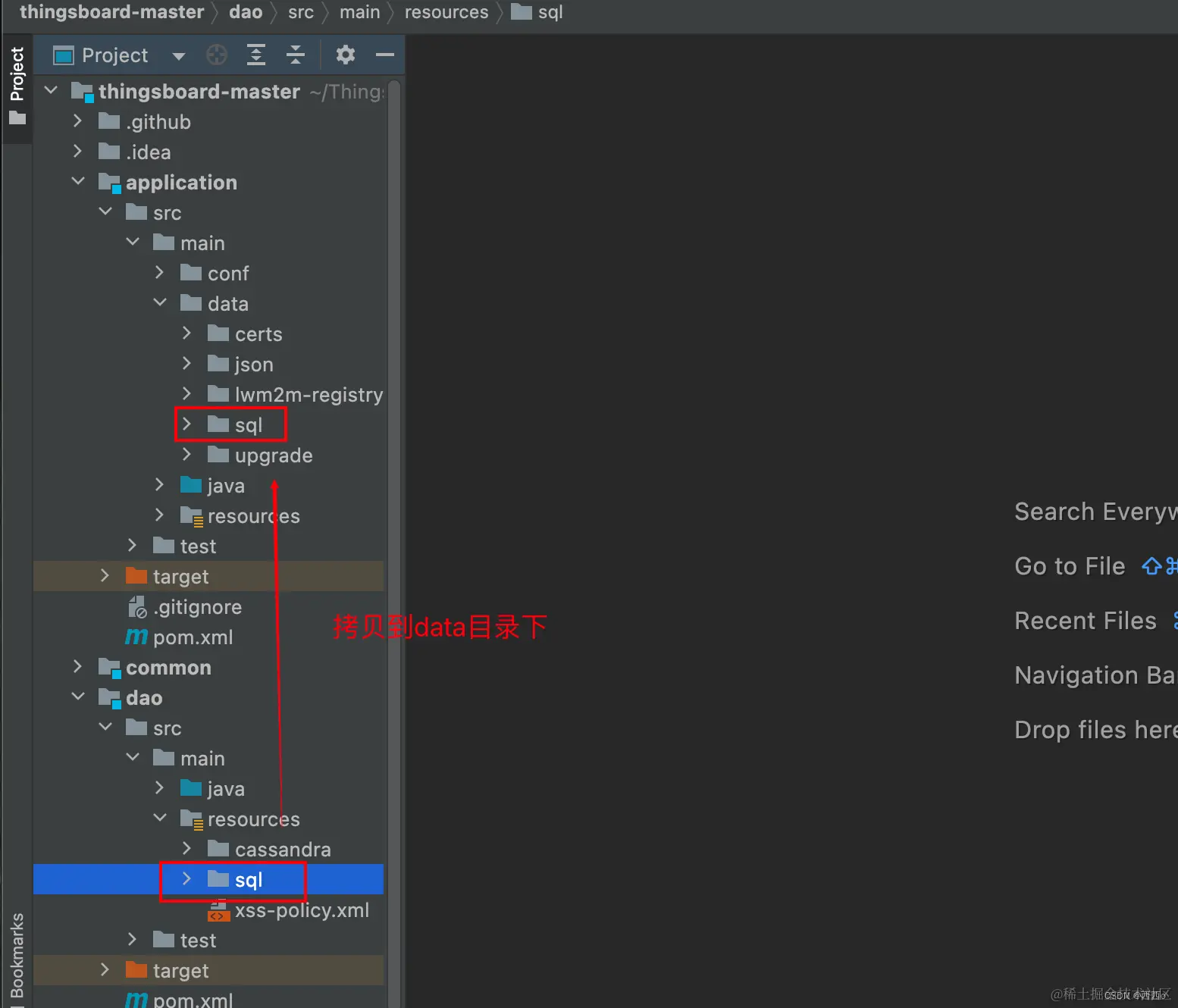
Task: Select the sql folder under data
Action: coord(235,424)
